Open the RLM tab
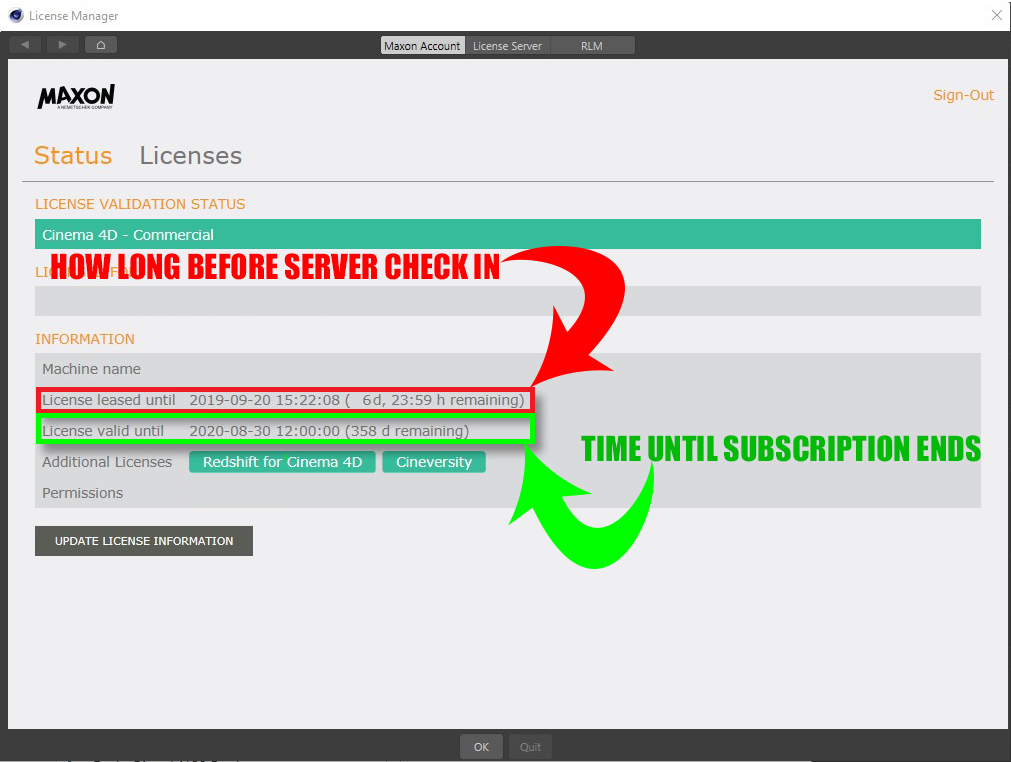The image size is (1011, 762). click(592, 46)
